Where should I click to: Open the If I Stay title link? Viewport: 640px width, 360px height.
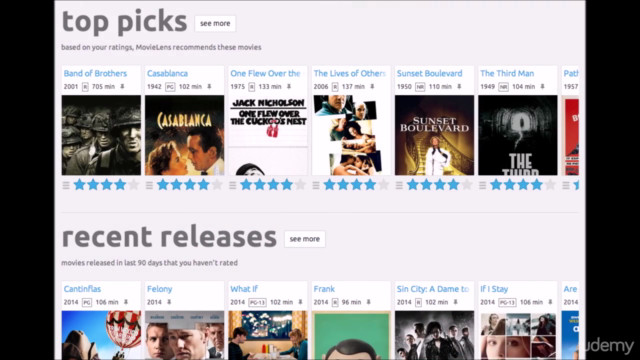(494, 289)
